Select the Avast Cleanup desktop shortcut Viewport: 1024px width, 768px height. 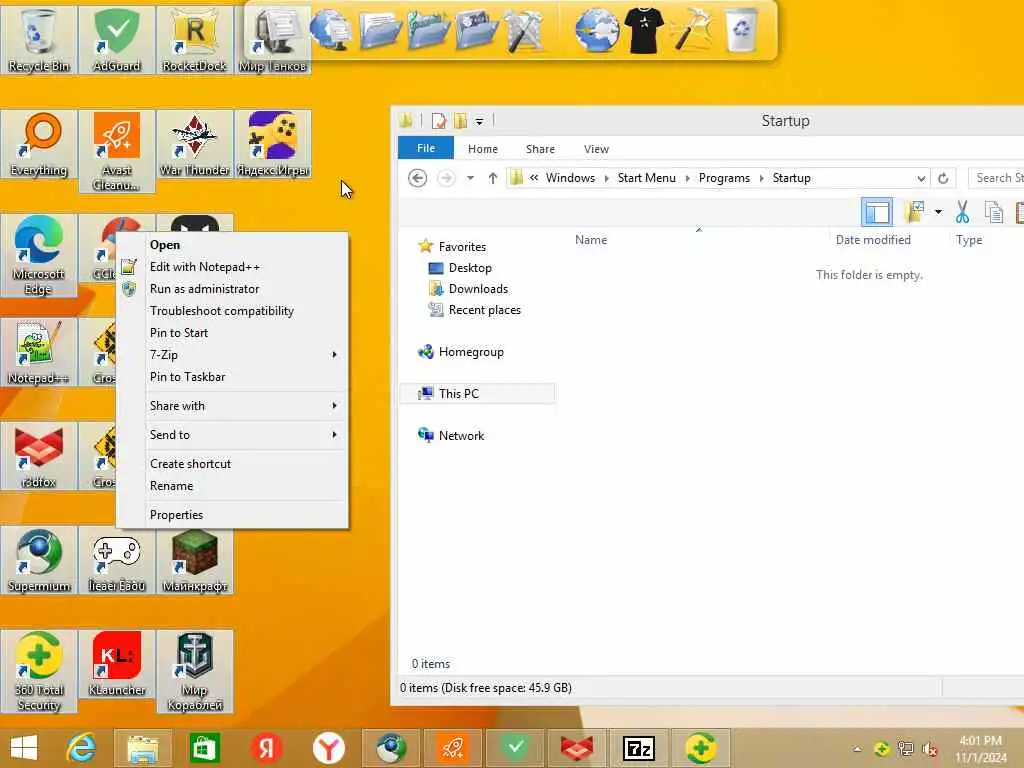117,151
